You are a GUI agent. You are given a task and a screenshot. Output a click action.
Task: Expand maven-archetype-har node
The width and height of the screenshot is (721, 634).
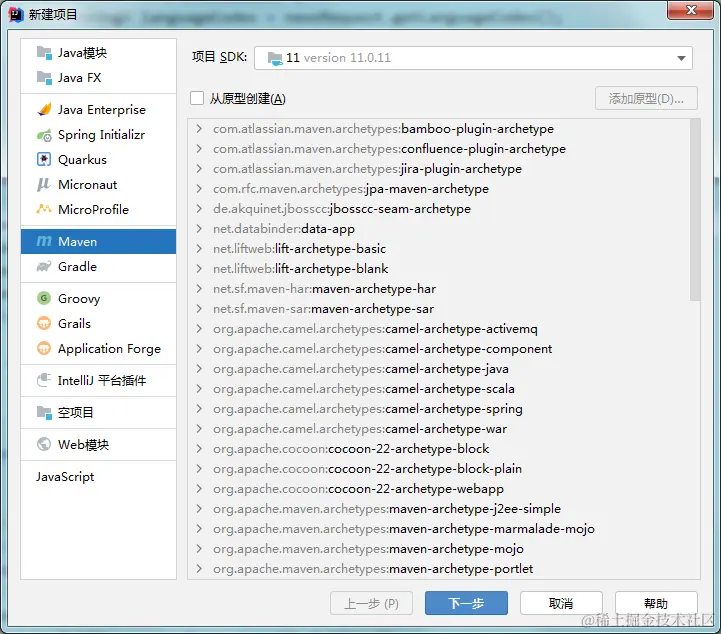point(199,288)
